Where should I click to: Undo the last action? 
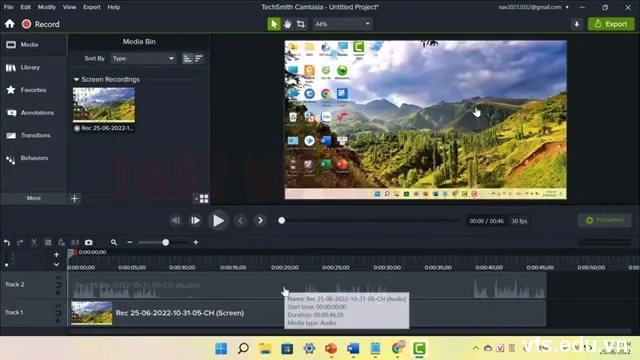[7, 242]
